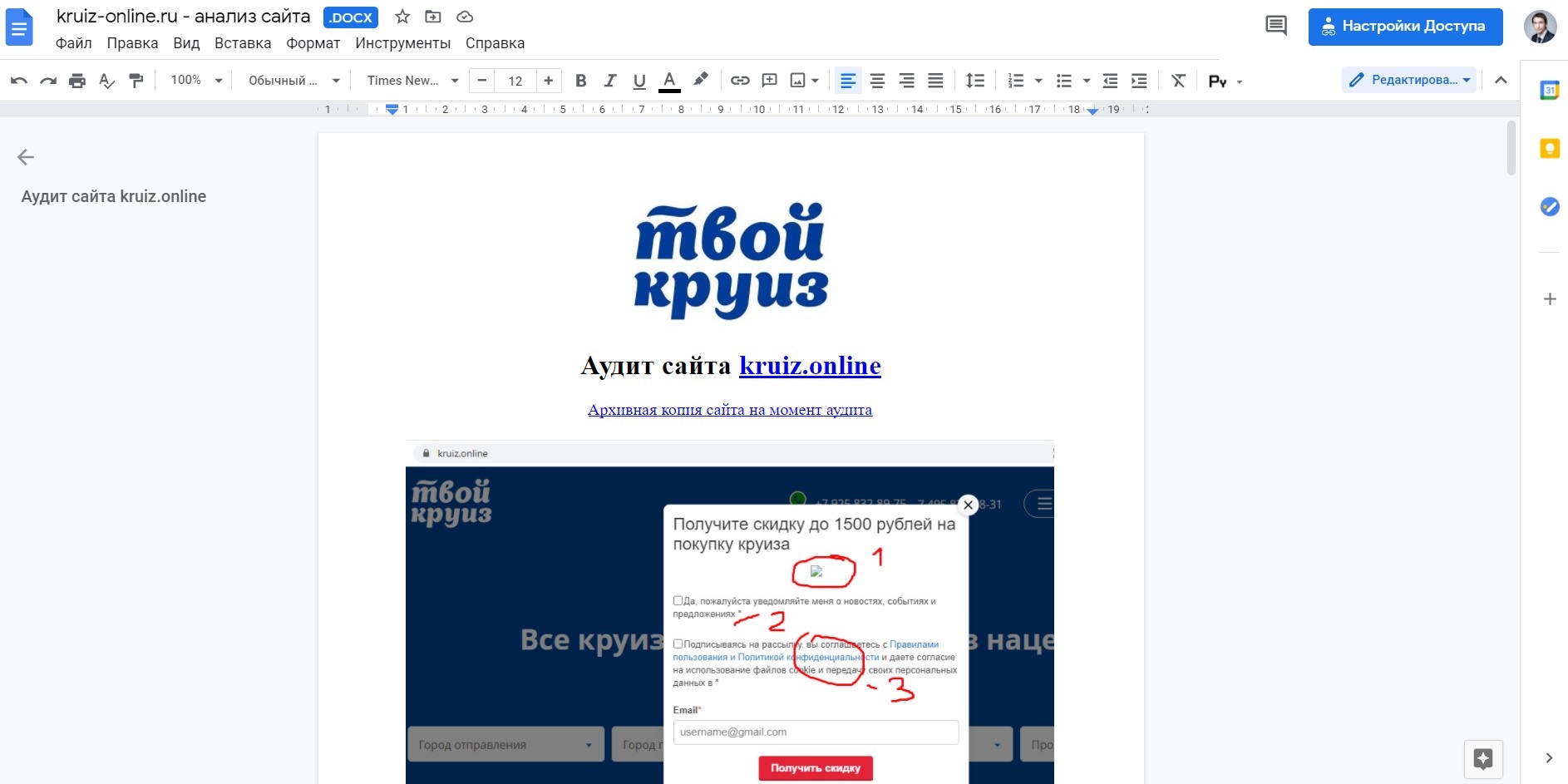
Task: Open the Times New Roman font dropdown
Action: pyautogui.click(x=411, y=80)
